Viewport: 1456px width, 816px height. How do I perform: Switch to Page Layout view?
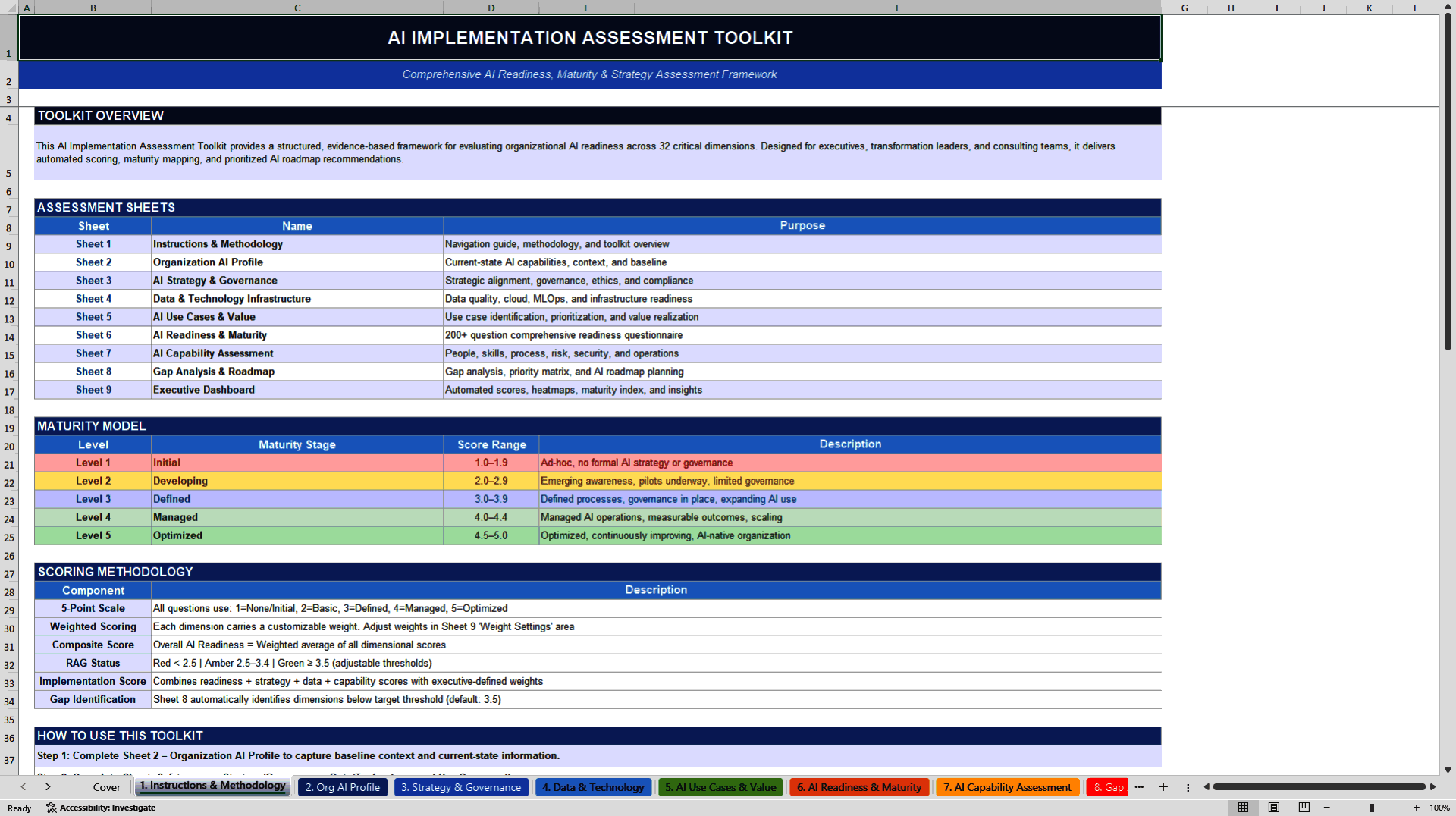point(1274,808)
